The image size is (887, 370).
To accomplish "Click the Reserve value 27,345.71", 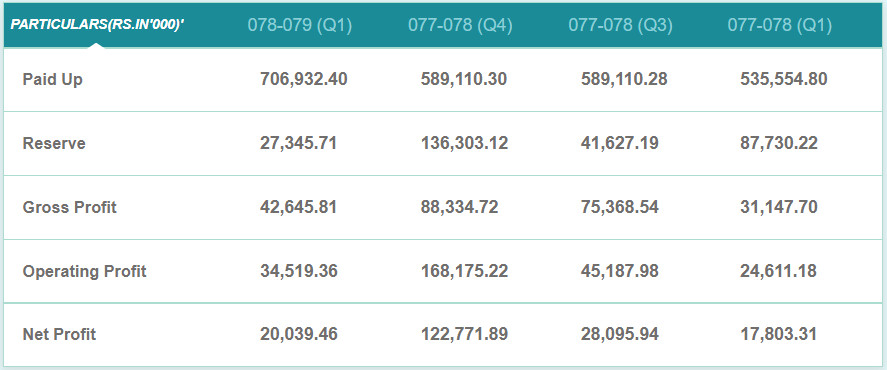I will coord(299,144).
